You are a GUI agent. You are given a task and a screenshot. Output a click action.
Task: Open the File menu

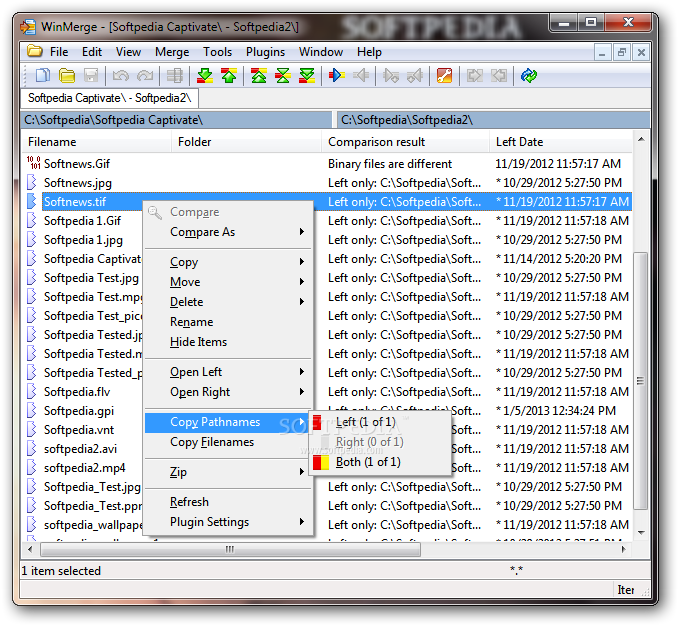click(x=59, y=52)
